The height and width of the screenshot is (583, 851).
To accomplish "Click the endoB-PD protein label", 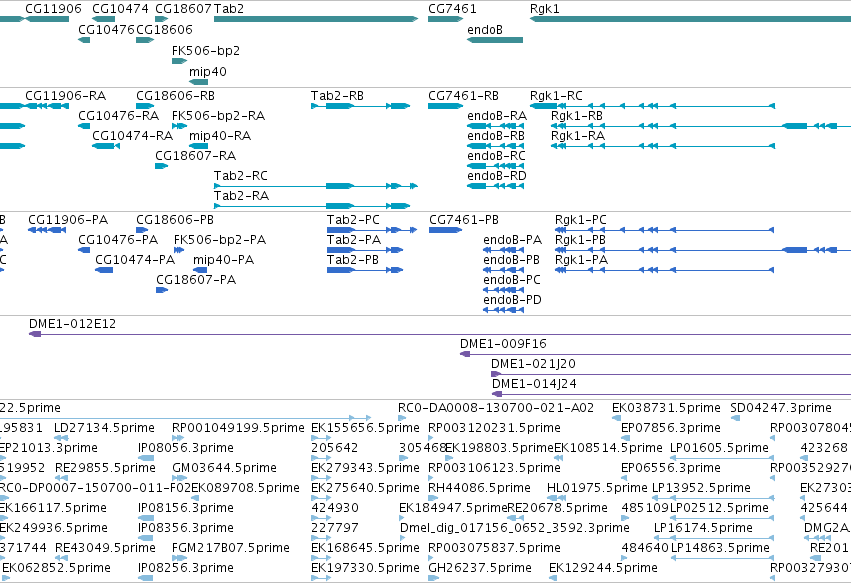I will click(512, 300).
